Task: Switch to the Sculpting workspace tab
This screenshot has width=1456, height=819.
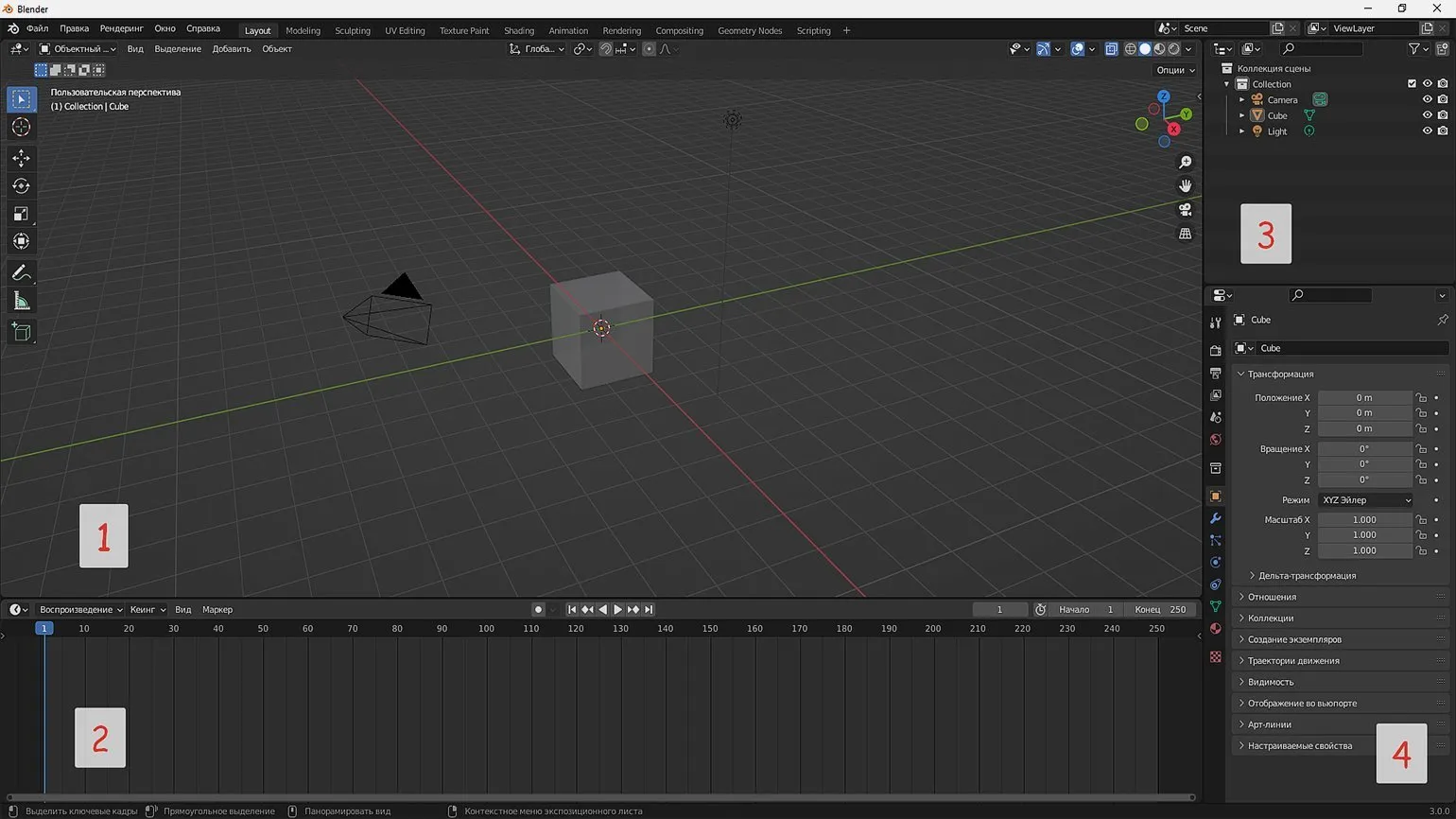Action: coord(352,30)
